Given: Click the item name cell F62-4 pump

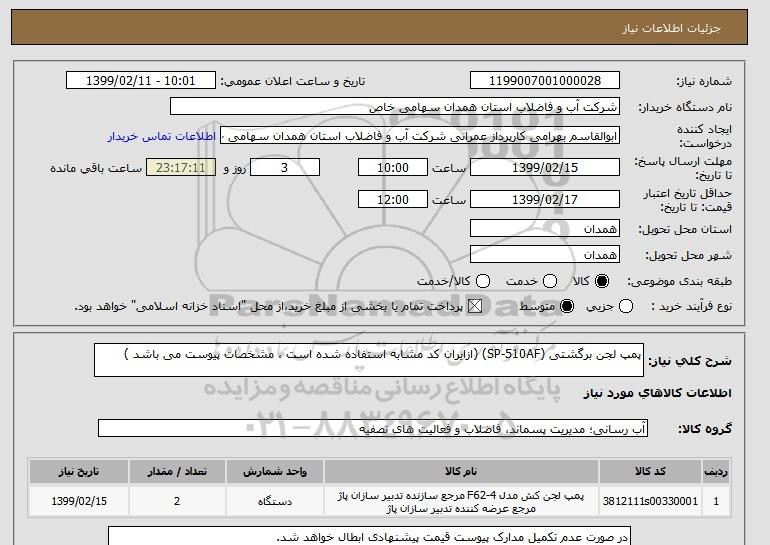Looking at the screenshot, I should point(461,501).
